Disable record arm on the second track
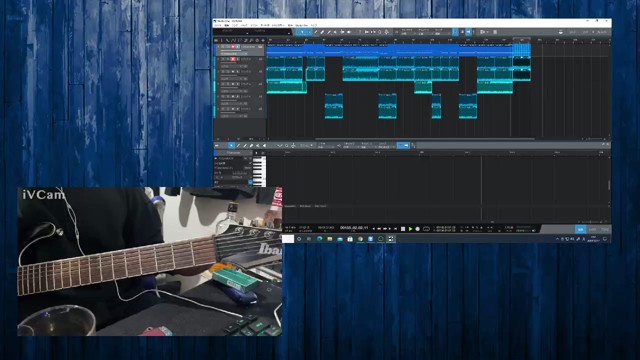This screenshot has height=360, width=640. (233, 59)
